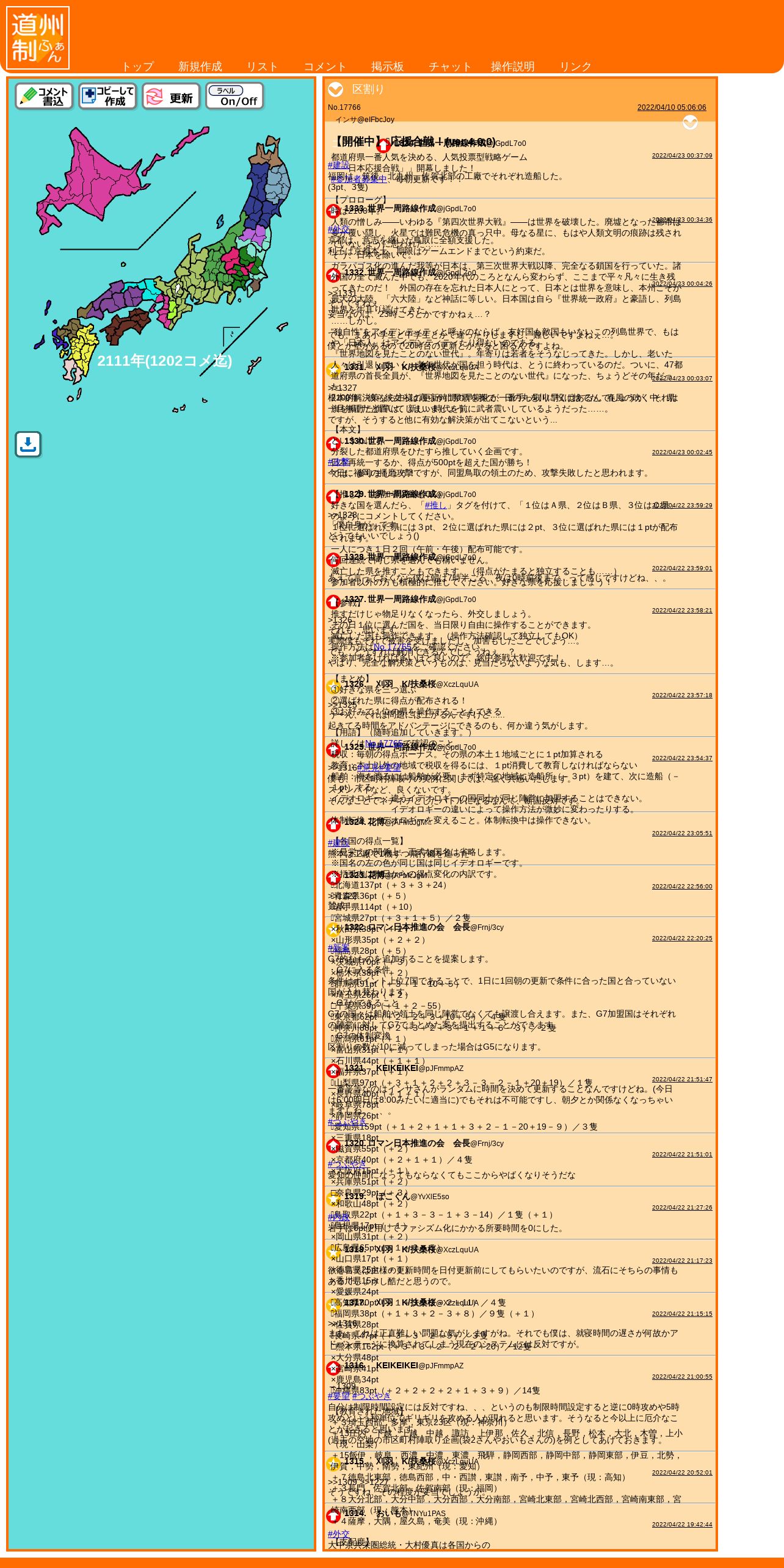Follow the #推し hashtag link
The width and height of the screenshot is (784, 1568).
(x=435, y=505)
